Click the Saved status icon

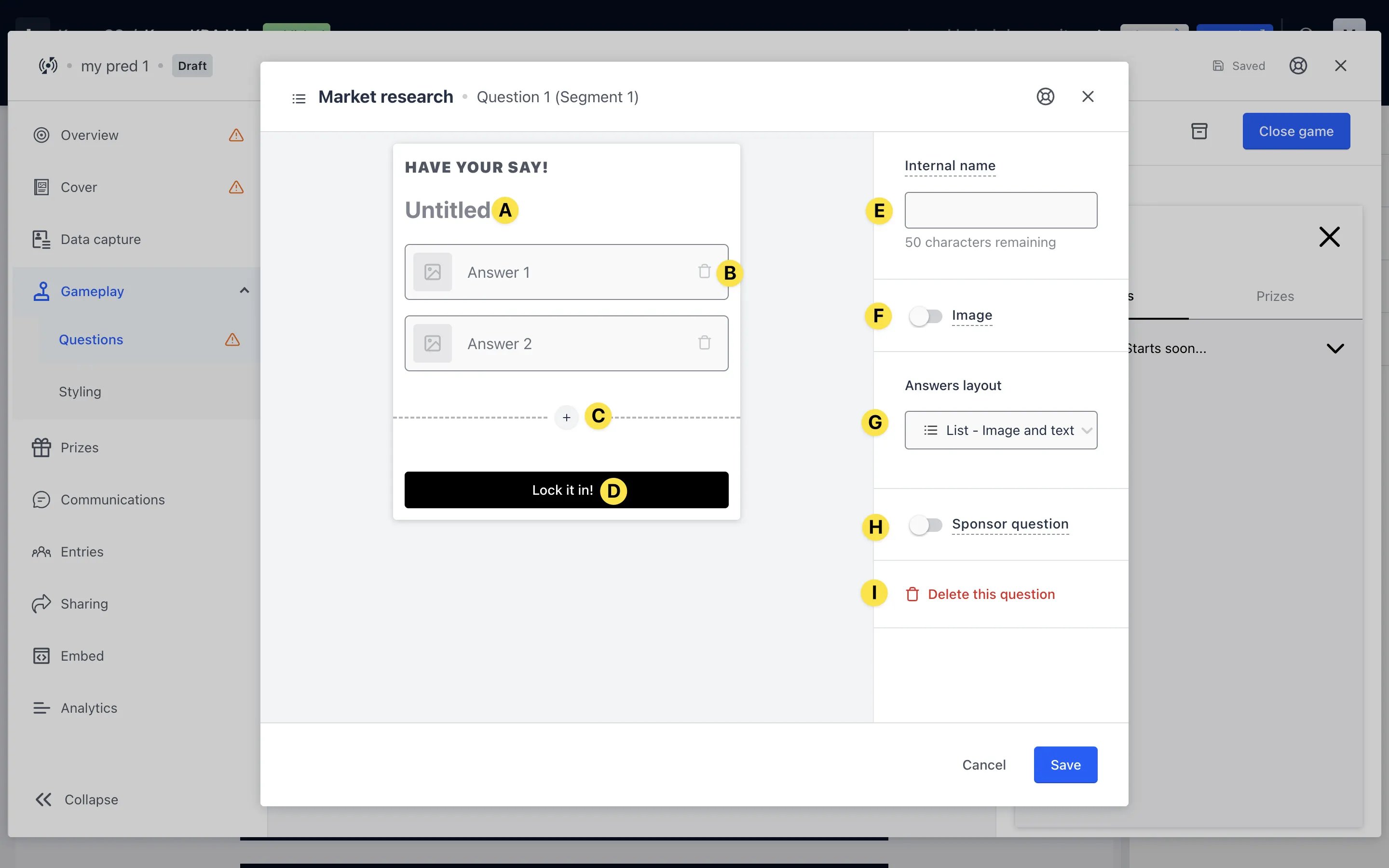[1218, 66]
